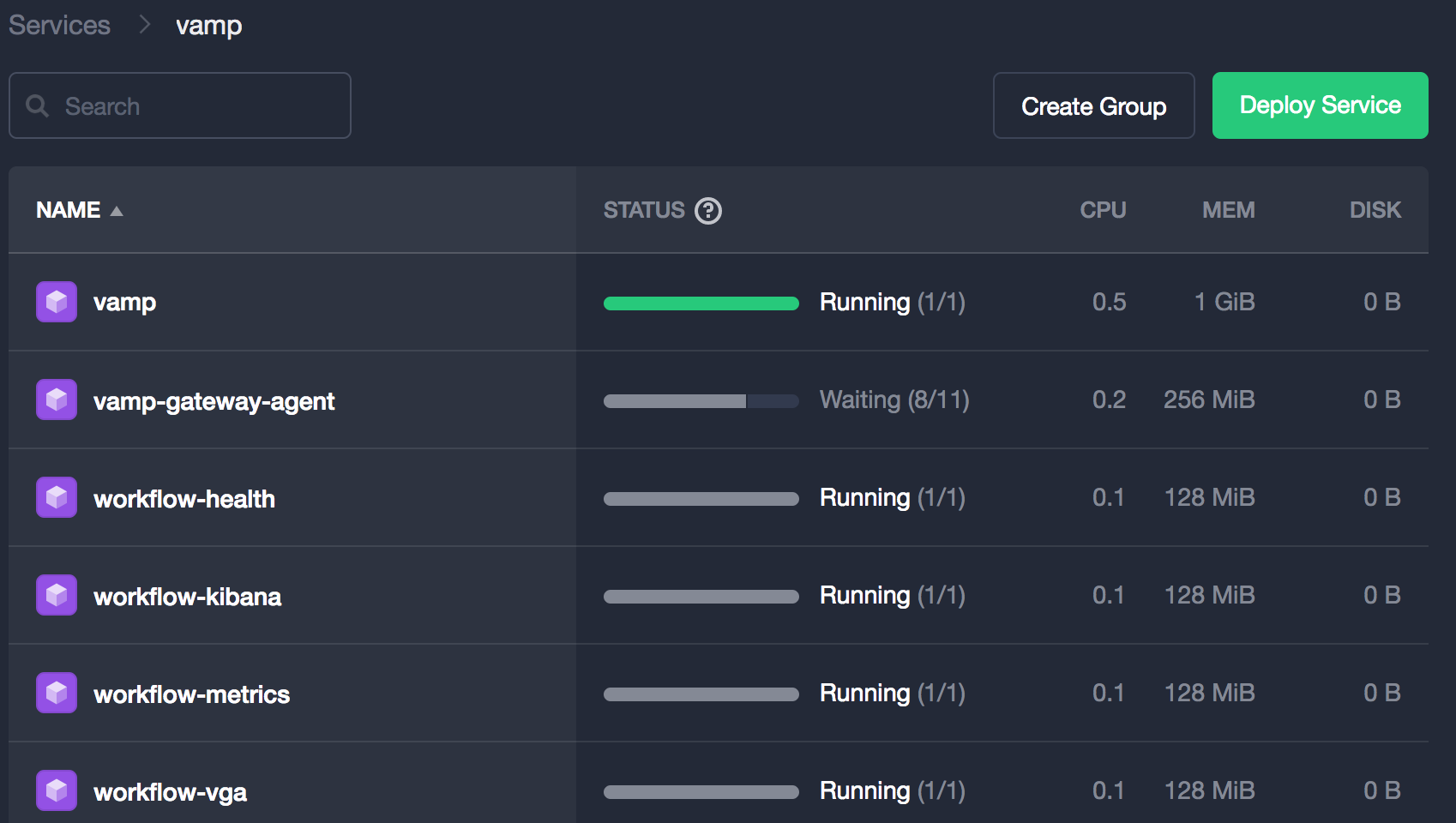1456x823 pixels.
Task: Click the vamp-gateway-agent cube icon
Action: 57,399
